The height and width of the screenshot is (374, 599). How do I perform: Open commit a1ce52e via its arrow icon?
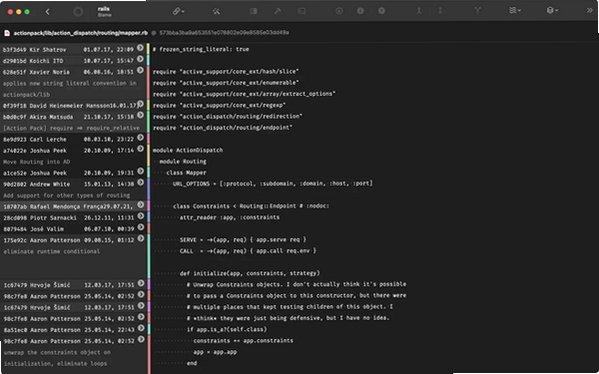tap(140, 171)
